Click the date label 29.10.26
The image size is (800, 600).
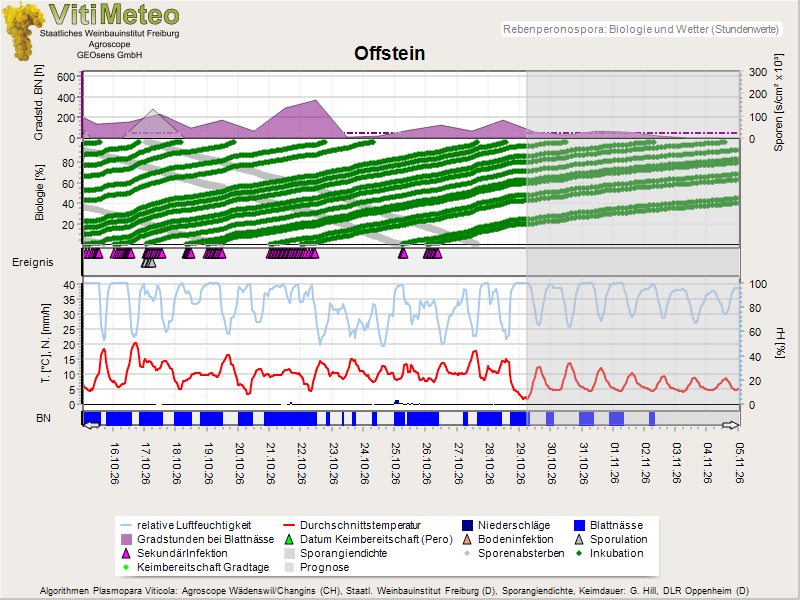click(x=520, y=464)
